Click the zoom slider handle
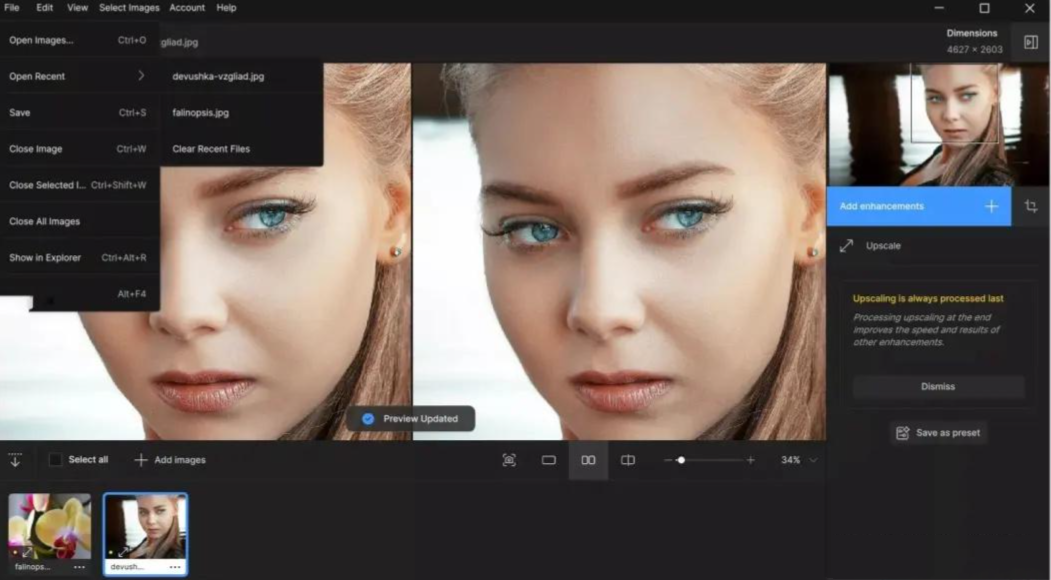Image resolution: width=1051 pixels, height=580 pixels. pos(681,460)
